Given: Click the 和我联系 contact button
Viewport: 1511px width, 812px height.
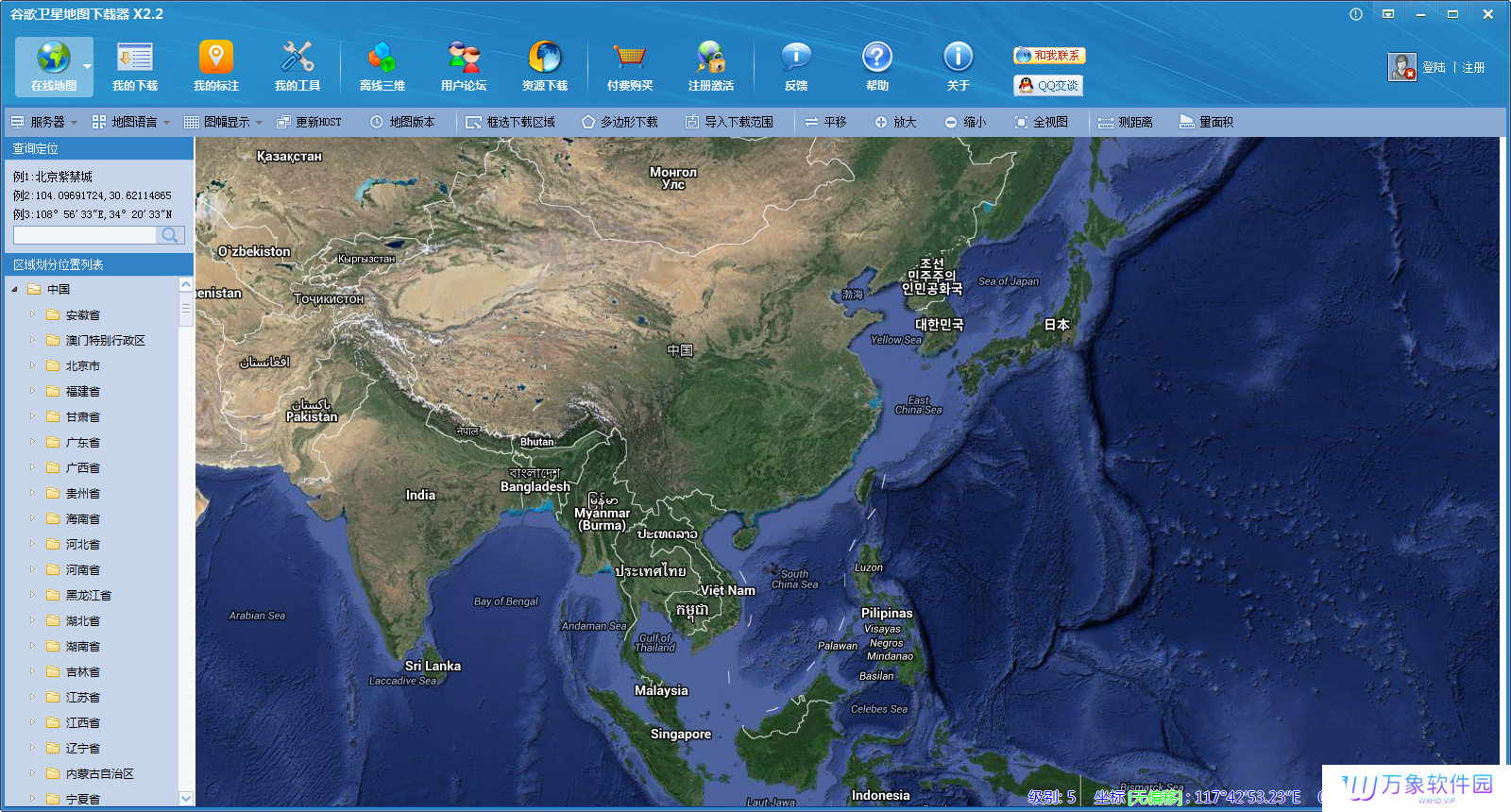Looking at the screenshot, I should point(1049,56).
